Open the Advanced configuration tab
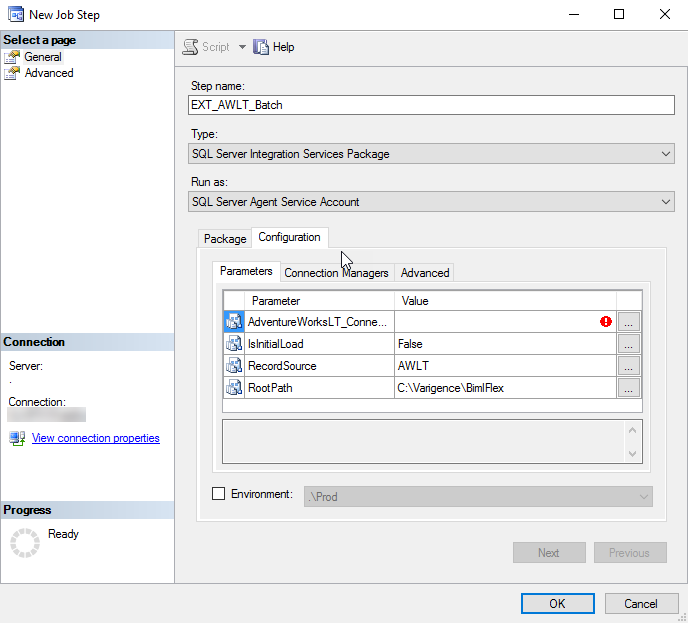 (x=425, y=273)
